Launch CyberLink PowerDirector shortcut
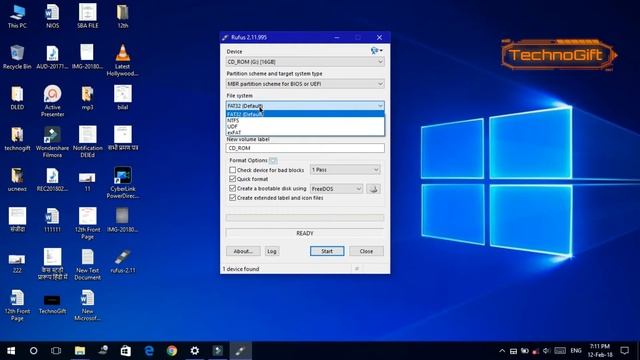 click(123, 183)
